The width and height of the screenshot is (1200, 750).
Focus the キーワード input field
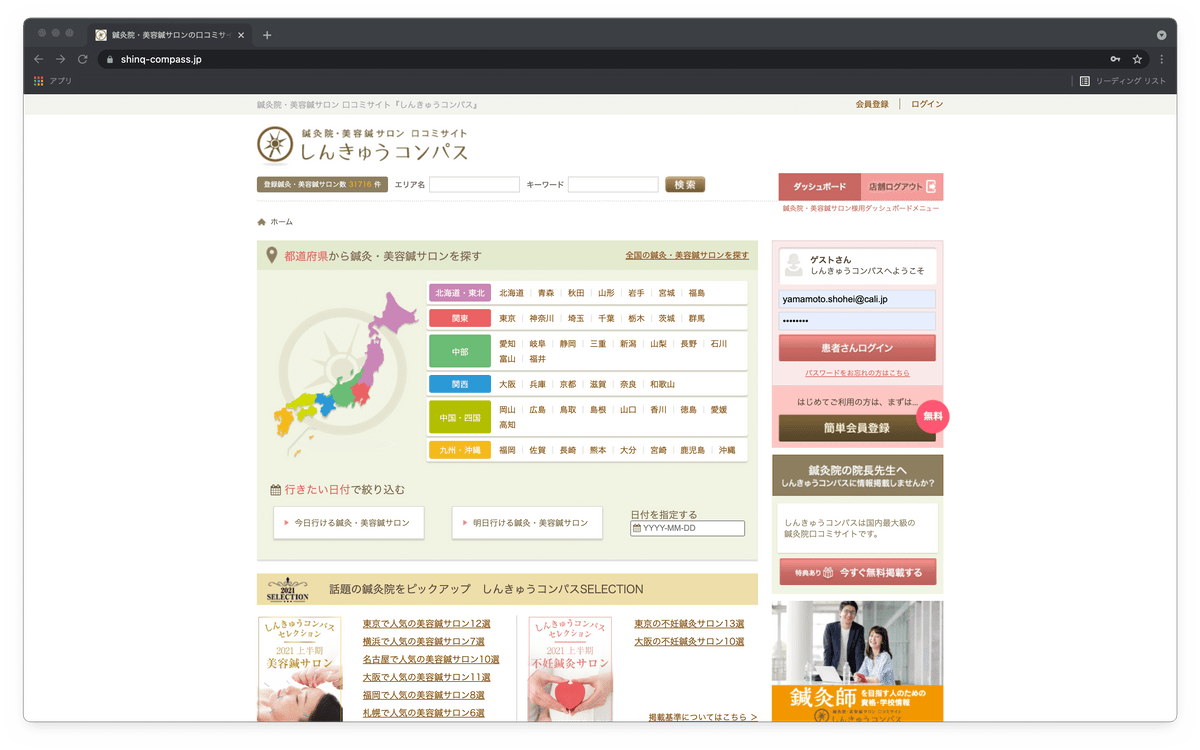[x=613, y=185]
